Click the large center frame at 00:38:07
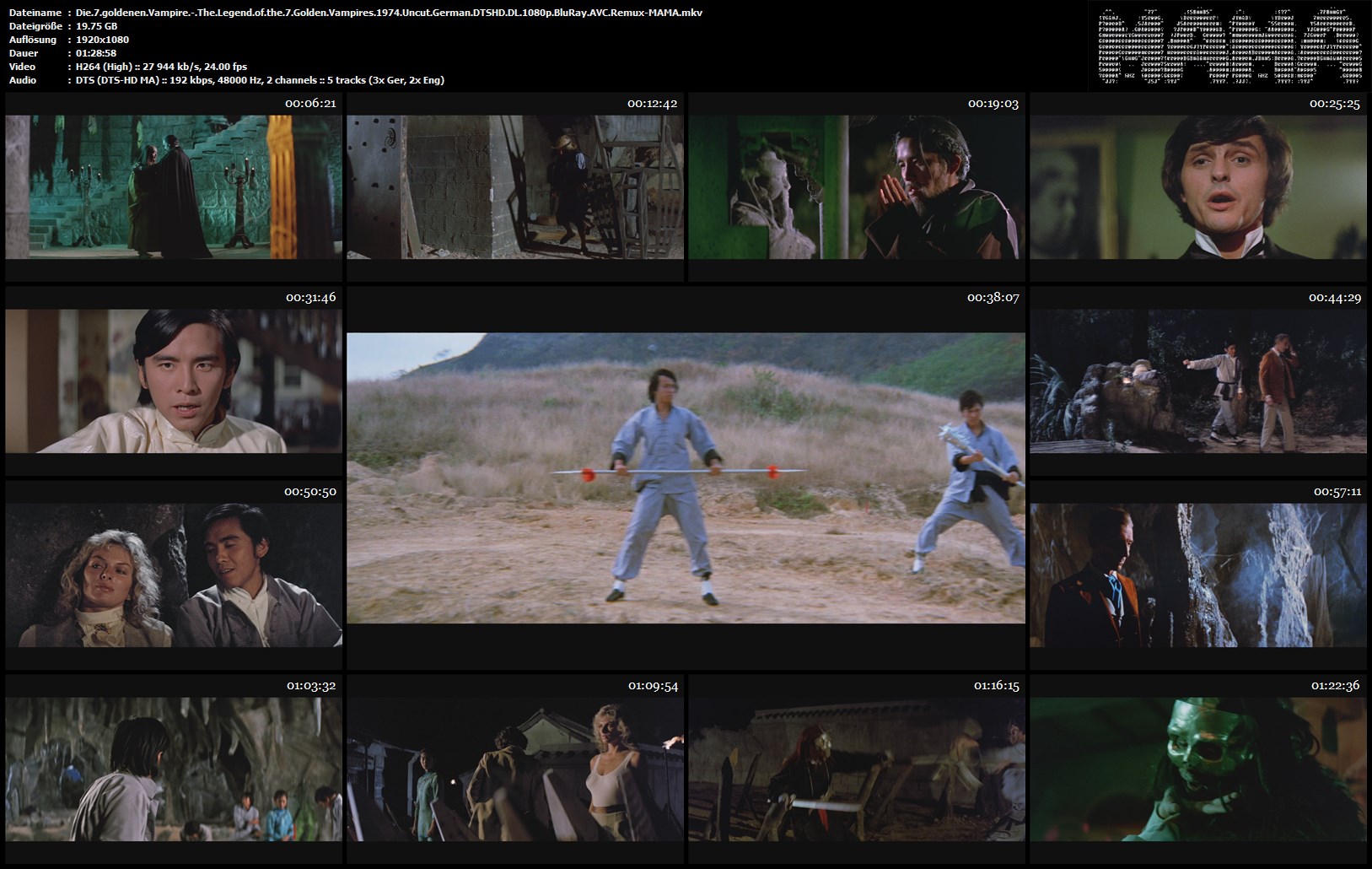 pos(686,478)
